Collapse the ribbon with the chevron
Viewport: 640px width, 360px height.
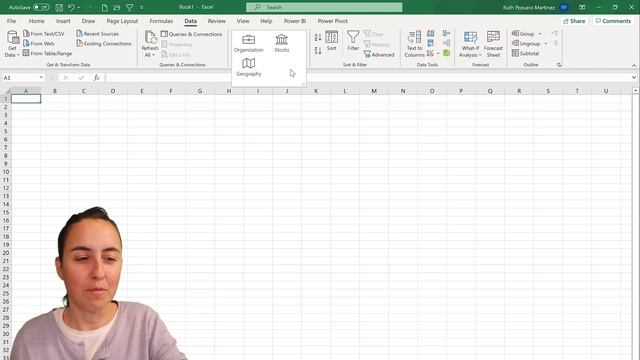pyautogui.click(x=634, y=65)
